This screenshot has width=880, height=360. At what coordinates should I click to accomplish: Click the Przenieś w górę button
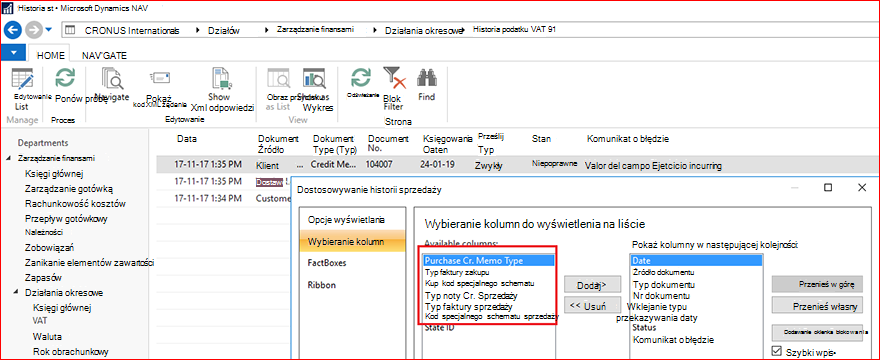pyautogui.click(x=817, y=284)
